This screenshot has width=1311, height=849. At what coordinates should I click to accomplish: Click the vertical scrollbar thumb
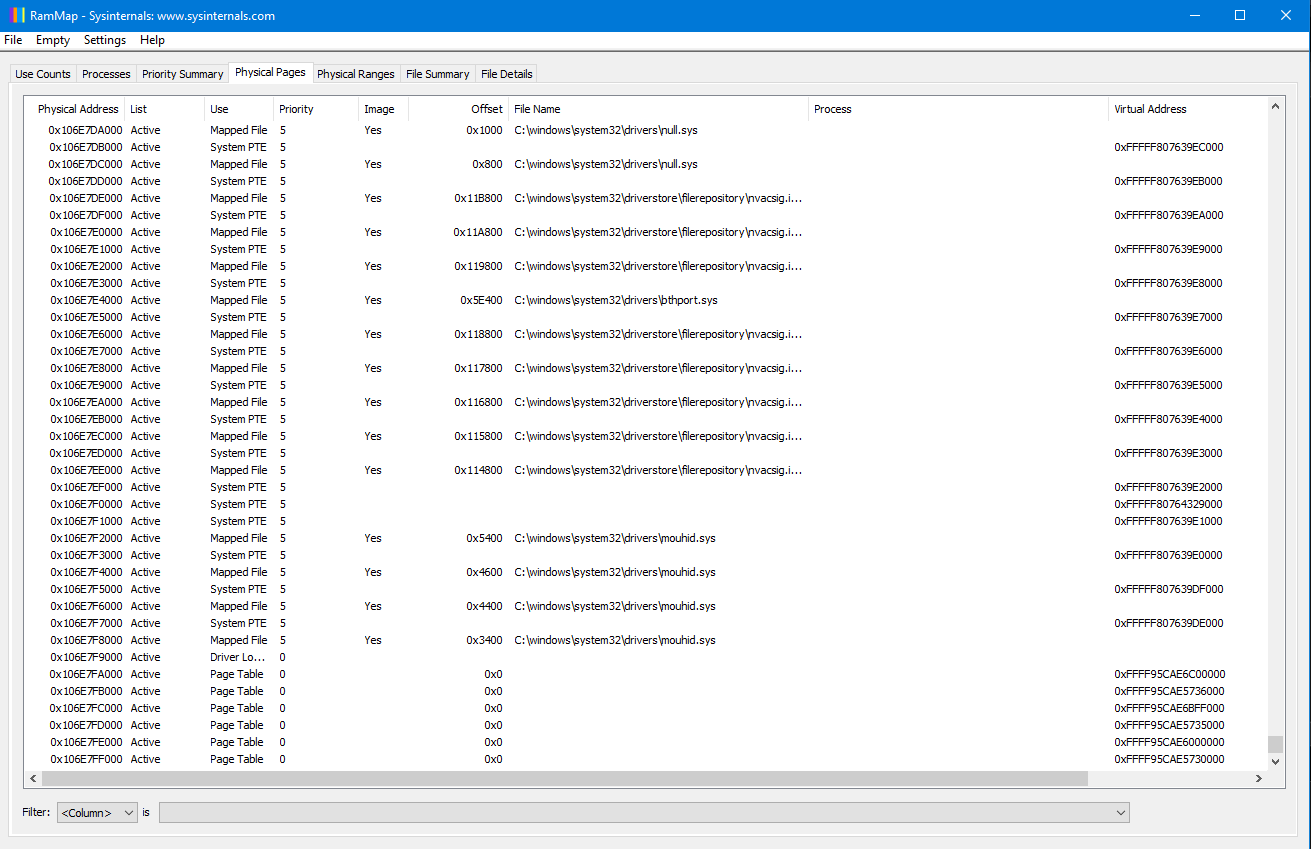coord(1275,744)
